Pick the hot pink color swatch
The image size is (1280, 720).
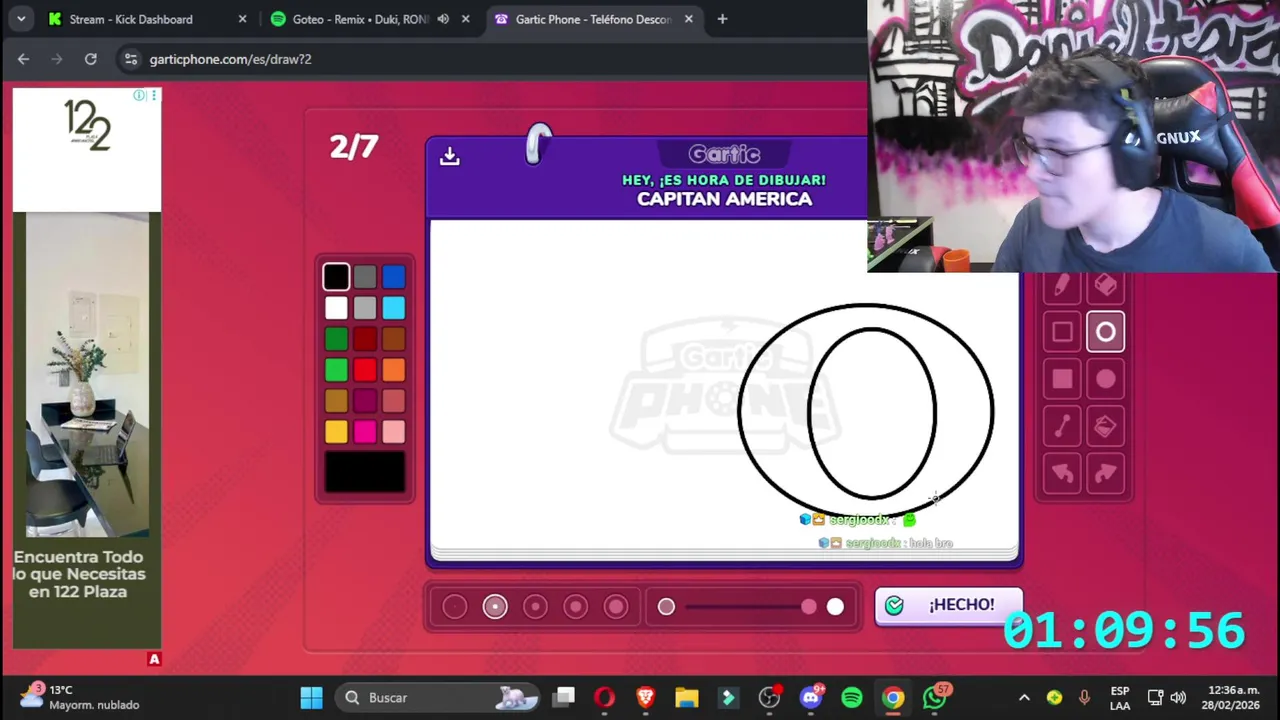pyautogui.click(x=365, y=432)
